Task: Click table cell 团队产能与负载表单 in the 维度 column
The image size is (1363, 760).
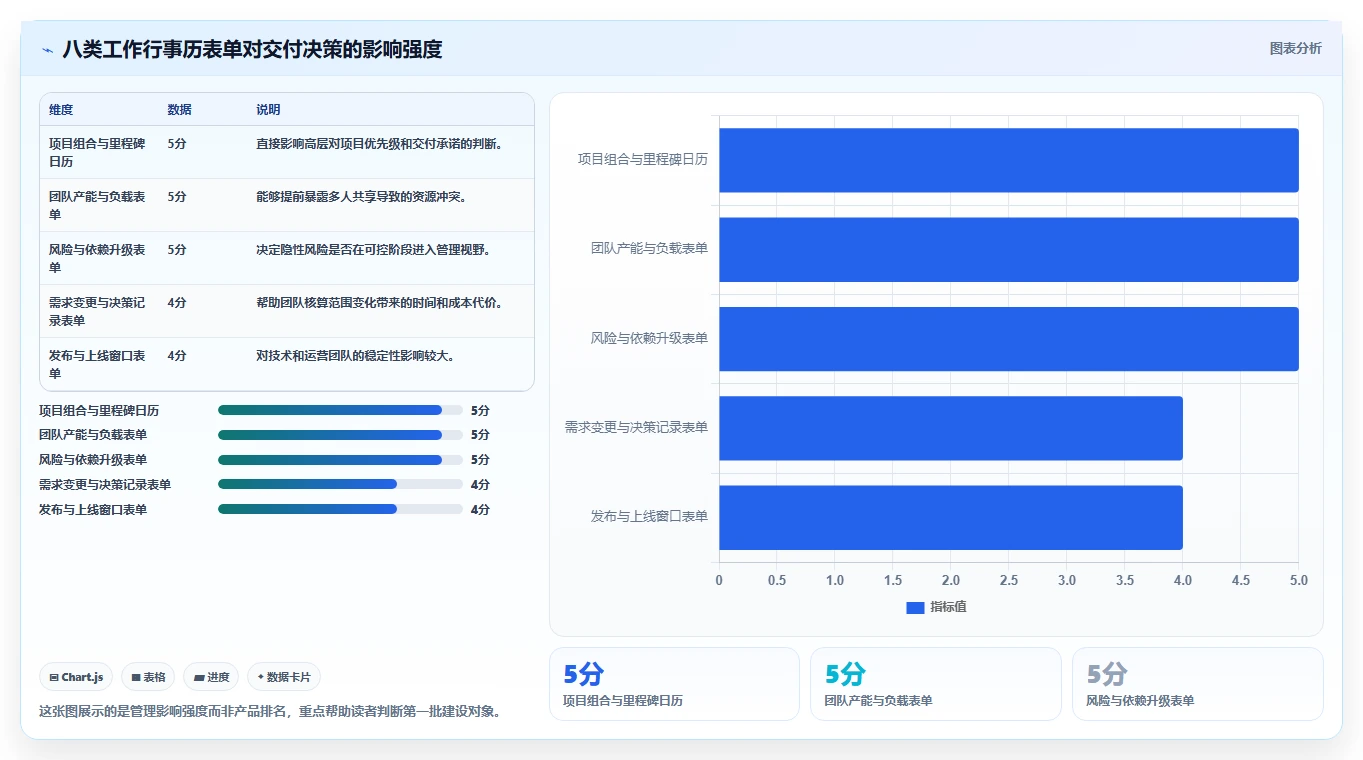Action: (x=98, y=205)
